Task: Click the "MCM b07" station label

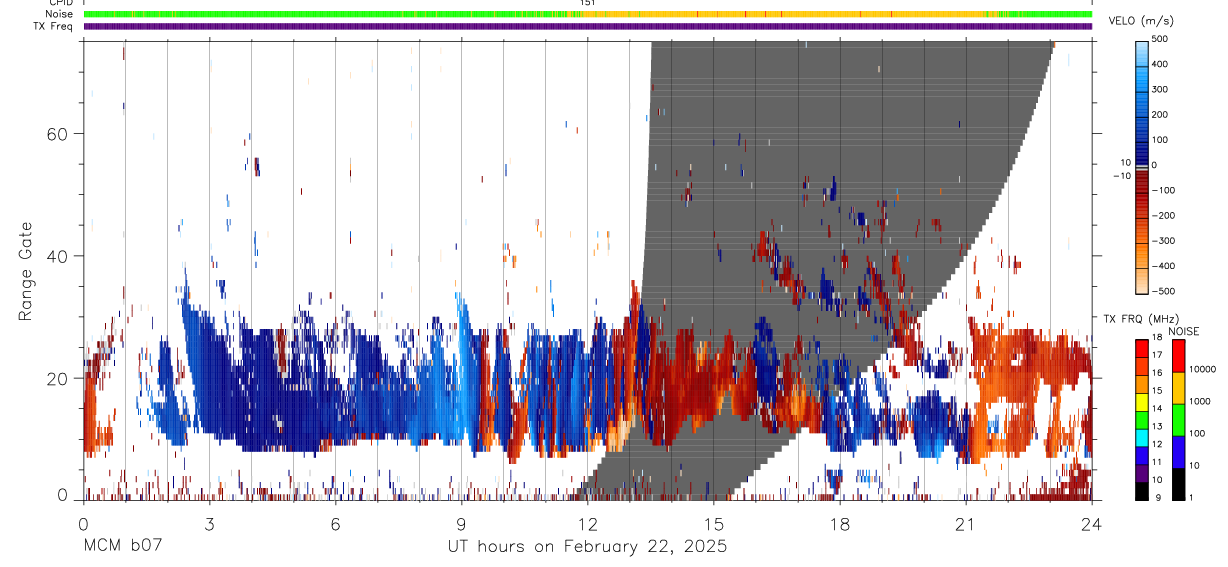Action: coord(122,546)
